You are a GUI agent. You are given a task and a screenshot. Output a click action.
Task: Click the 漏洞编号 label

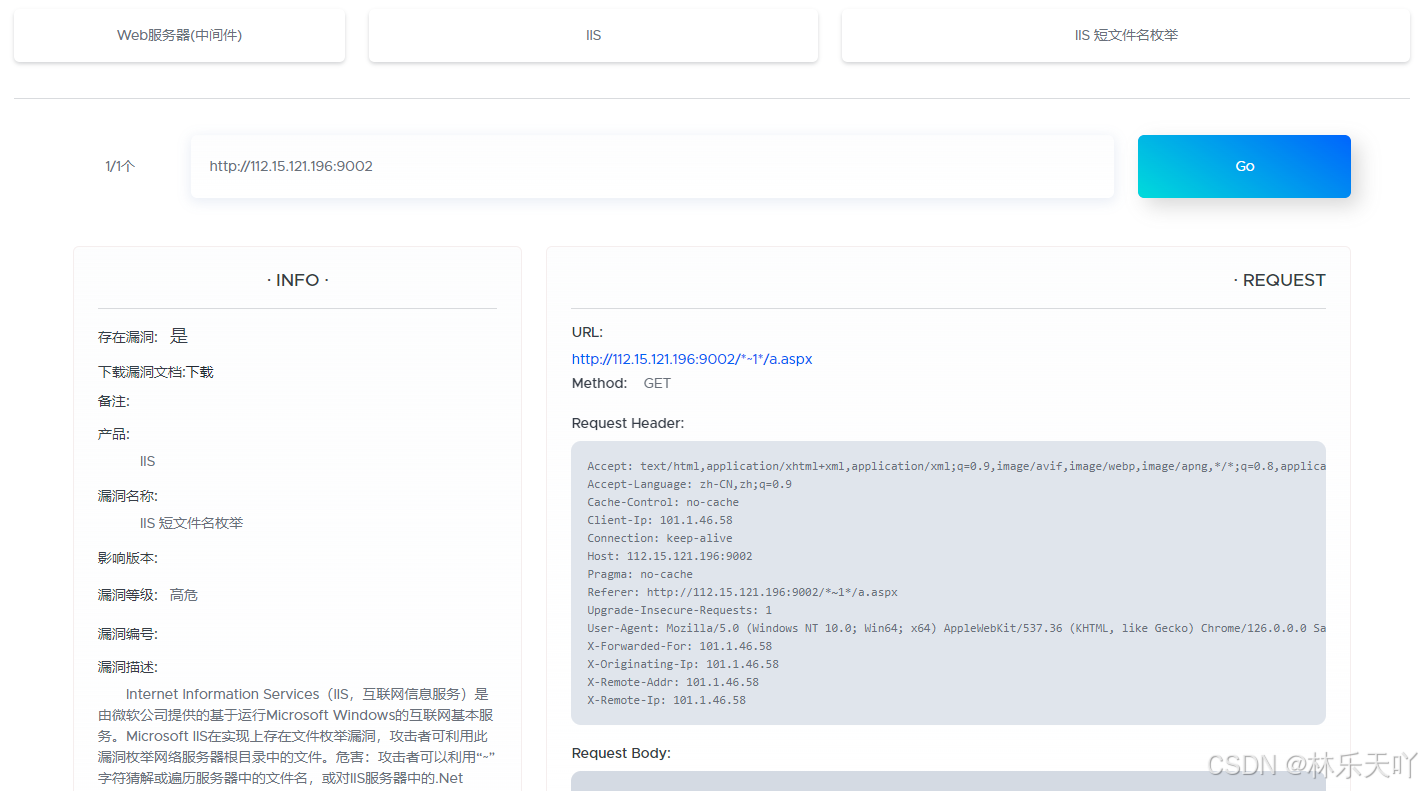coord(128,634)
